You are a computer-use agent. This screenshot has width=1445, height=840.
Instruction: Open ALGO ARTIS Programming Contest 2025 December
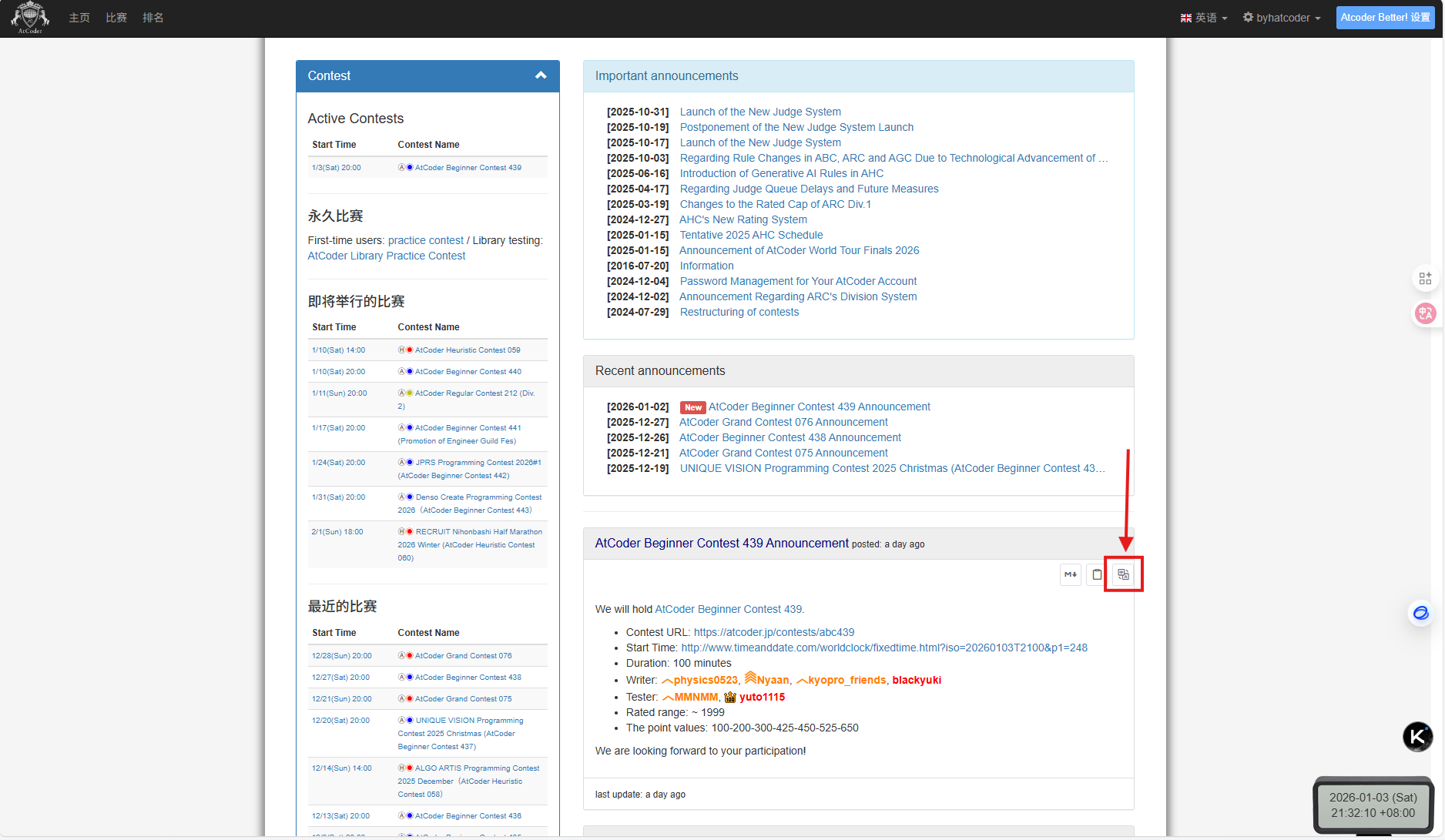coord(468,781)
